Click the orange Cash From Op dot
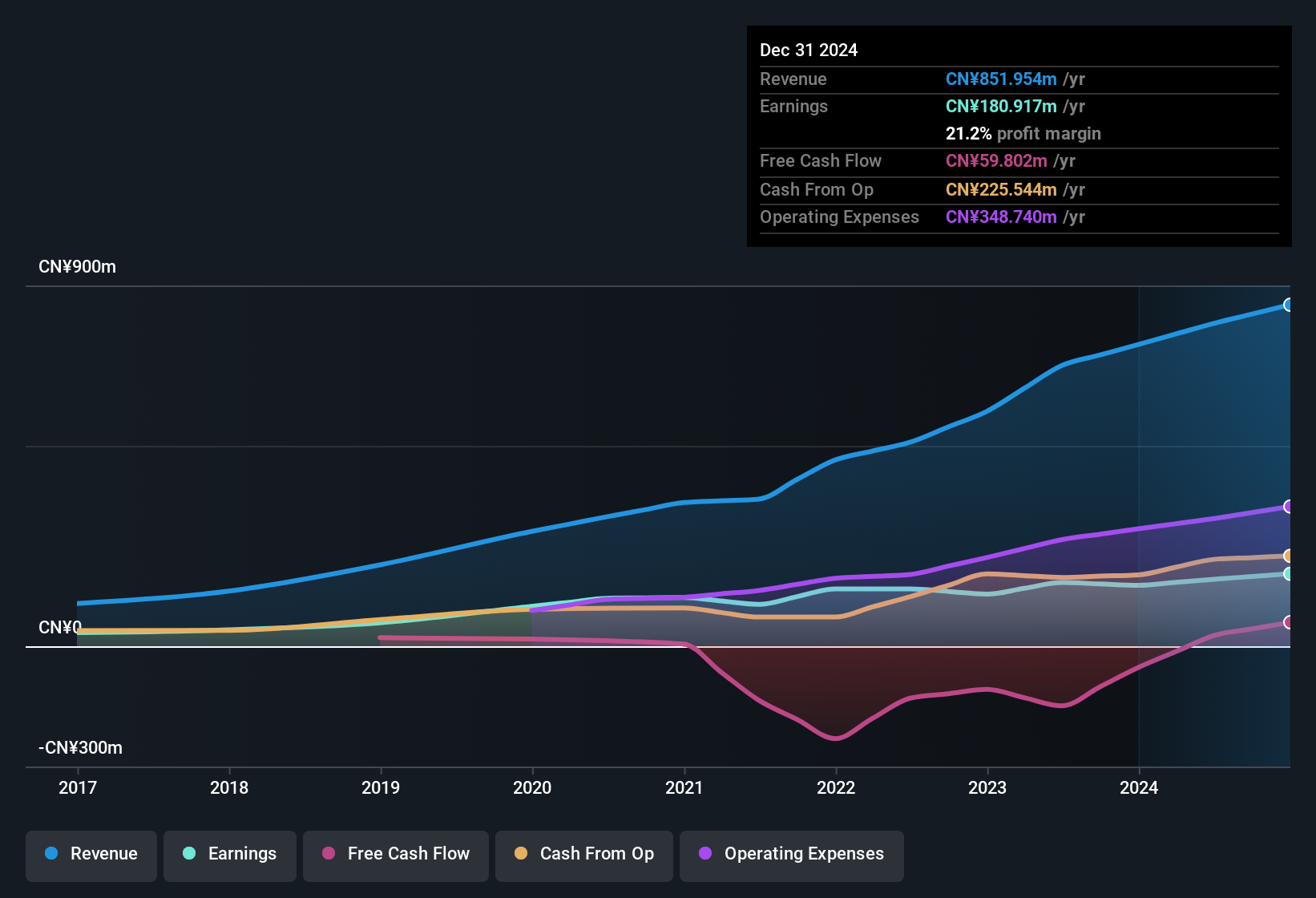 [521, 853]
